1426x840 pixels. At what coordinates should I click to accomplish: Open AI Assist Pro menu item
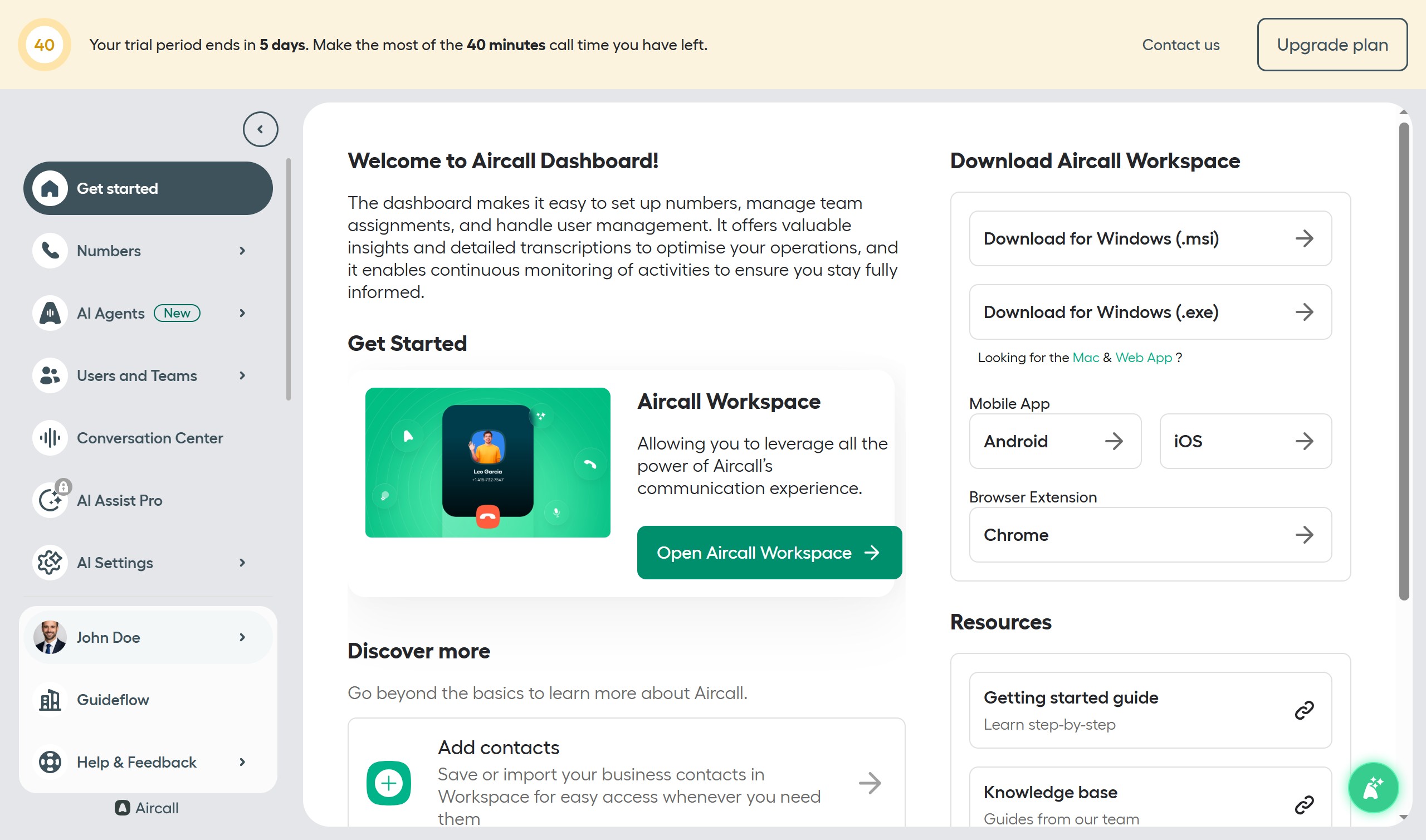click(x=148, y=500)
